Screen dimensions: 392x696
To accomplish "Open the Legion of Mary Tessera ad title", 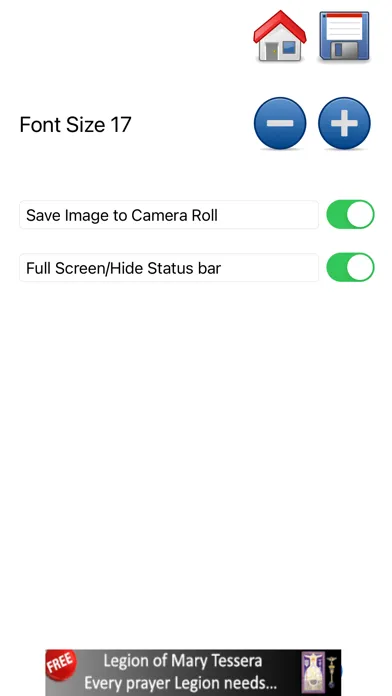I will 182,661.
